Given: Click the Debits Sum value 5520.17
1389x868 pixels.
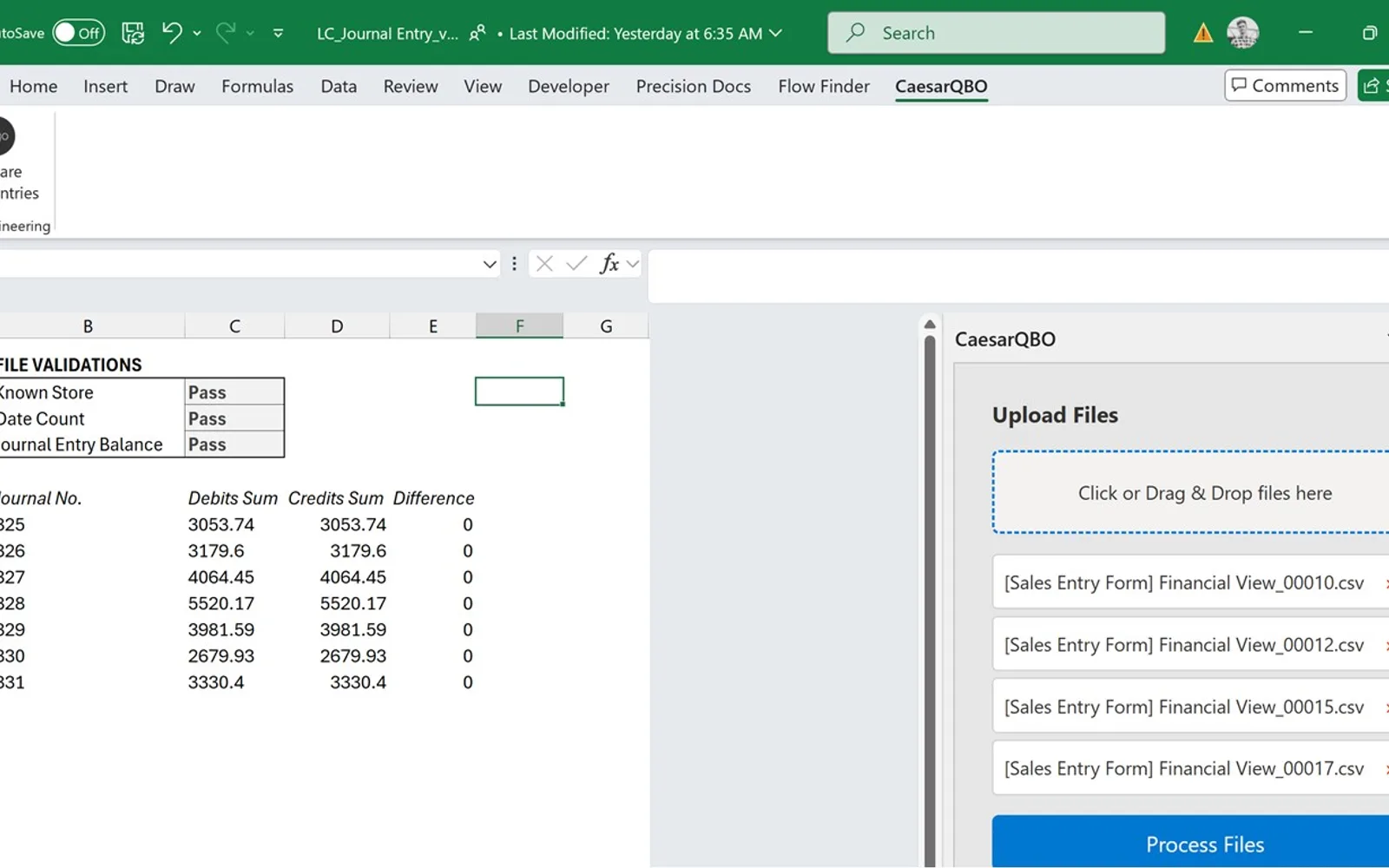Looking at the screenshot, I should [x=221, y=603].
